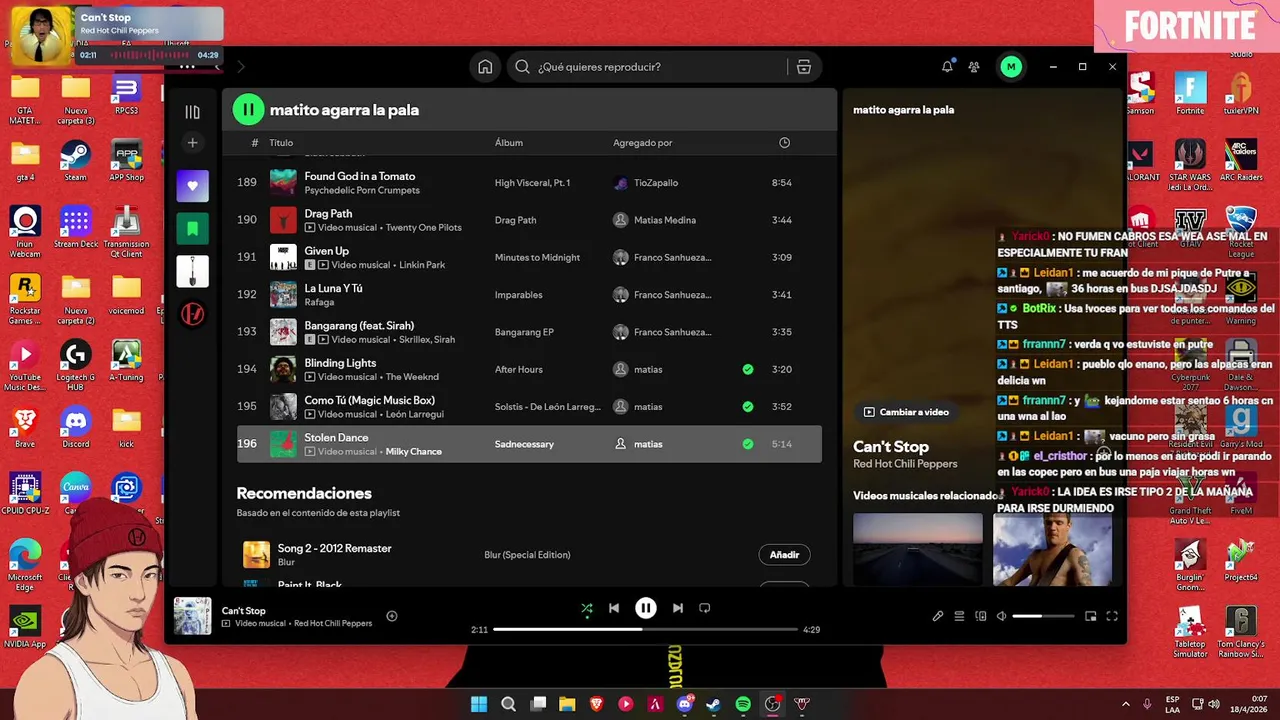Image resolution: width=1280 pixels, height=720 pixels.
Task: Toggle the queue view icon
Action: [x=959, y=616]
